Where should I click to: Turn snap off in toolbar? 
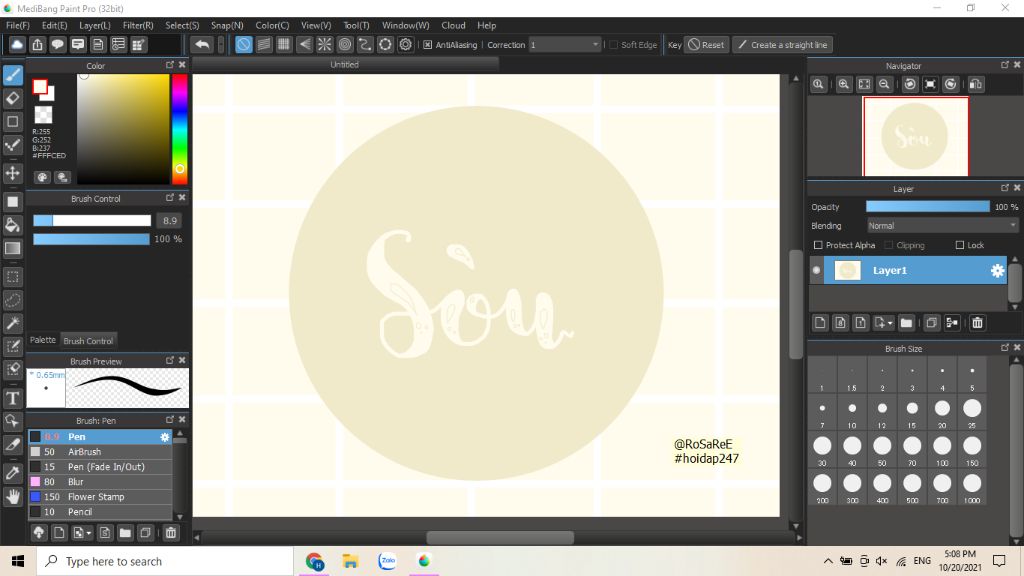244,44
